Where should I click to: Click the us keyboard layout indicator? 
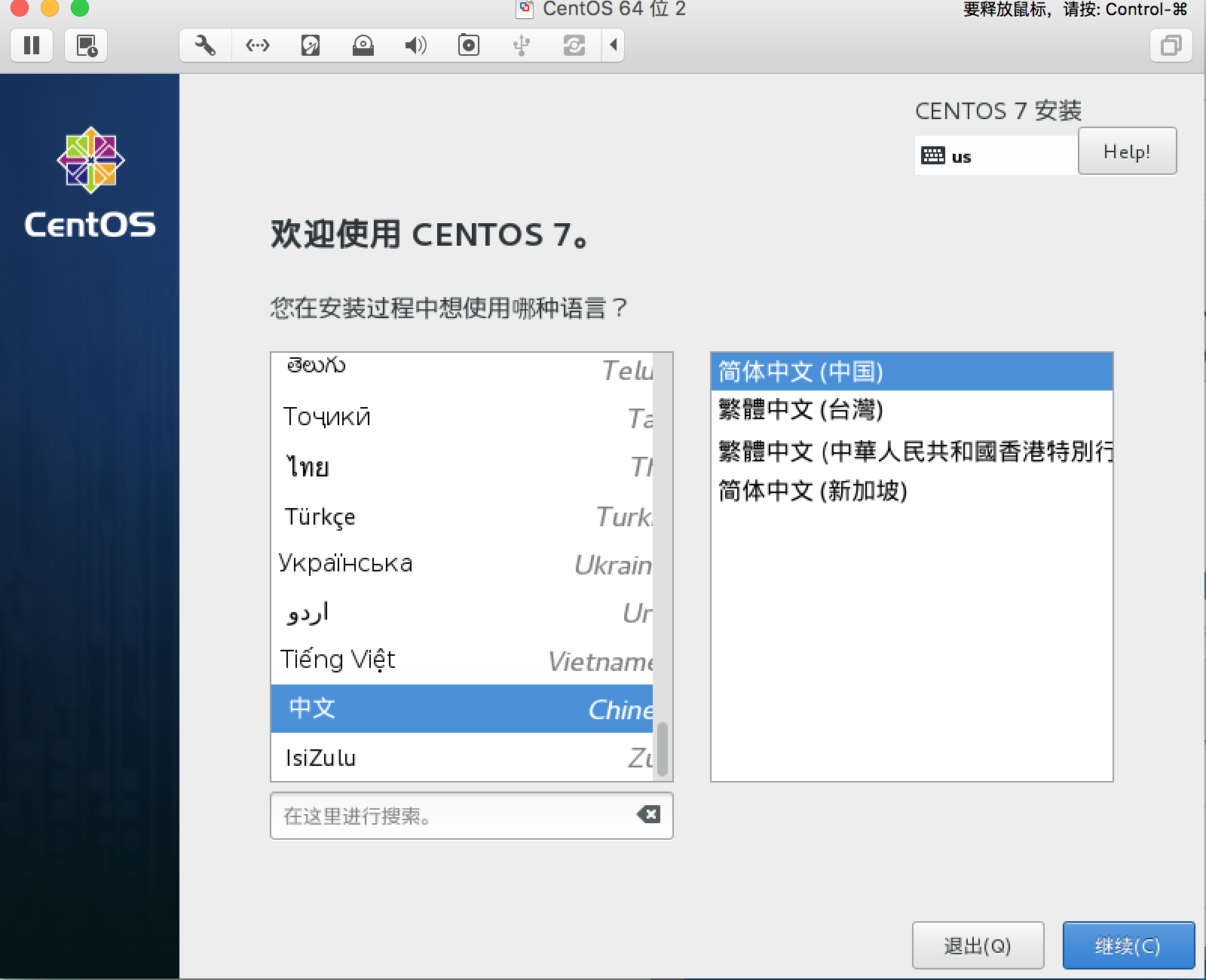pos(996,156)
